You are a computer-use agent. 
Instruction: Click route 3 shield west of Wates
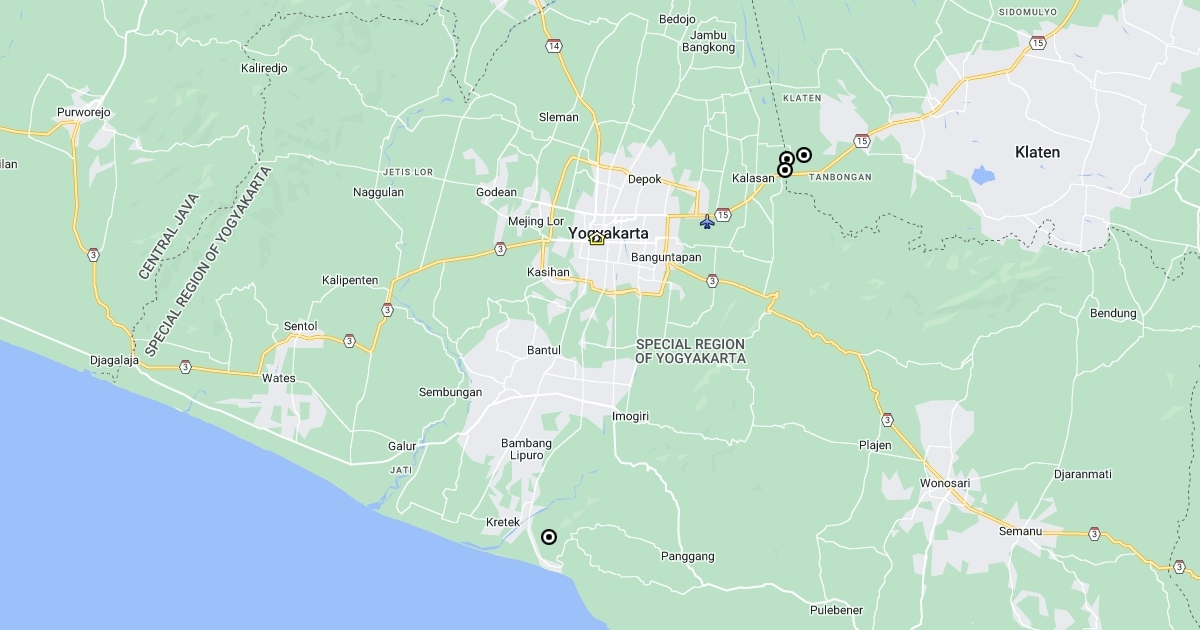click(185, 367)
